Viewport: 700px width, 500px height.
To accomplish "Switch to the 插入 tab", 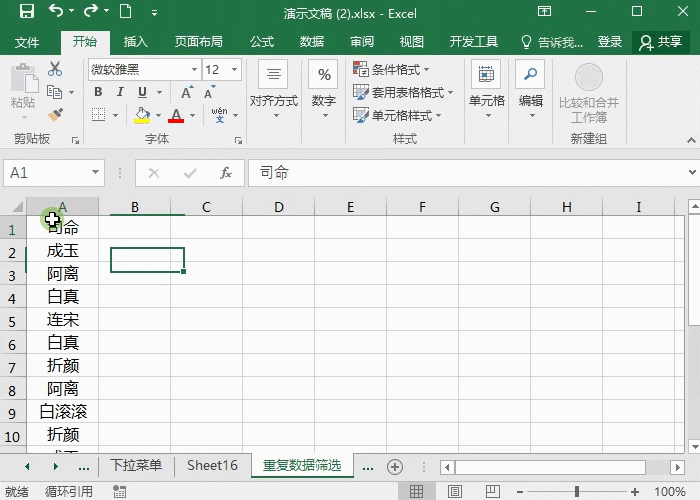I will point(135,42).
